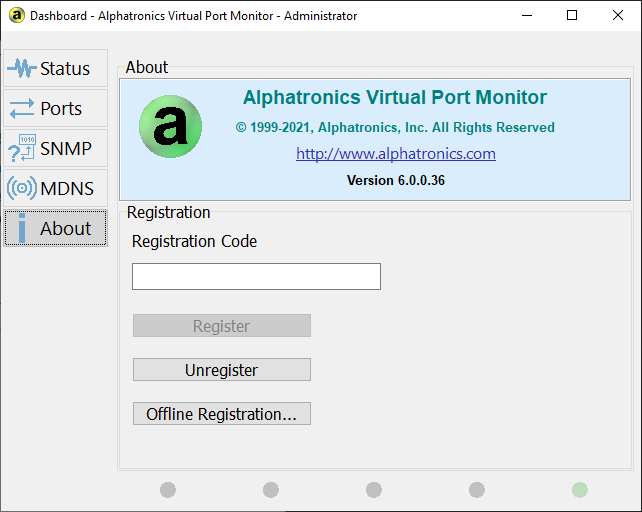
Task: Minimize the Dashboard window
Action: pyautogui.click(x=526, y=15)
